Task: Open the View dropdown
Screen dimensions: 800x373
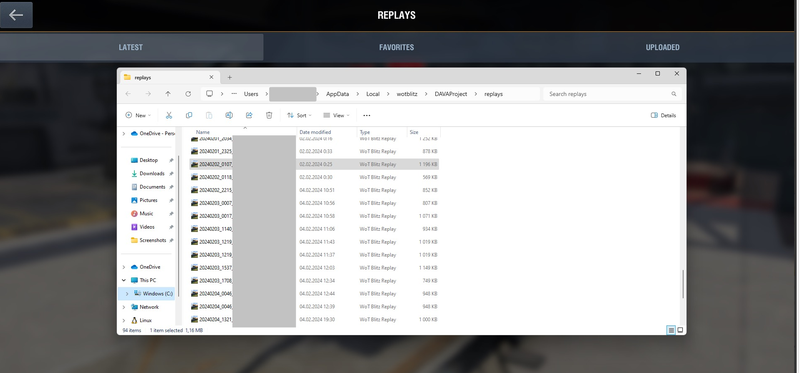Action: tap(336, 115)
